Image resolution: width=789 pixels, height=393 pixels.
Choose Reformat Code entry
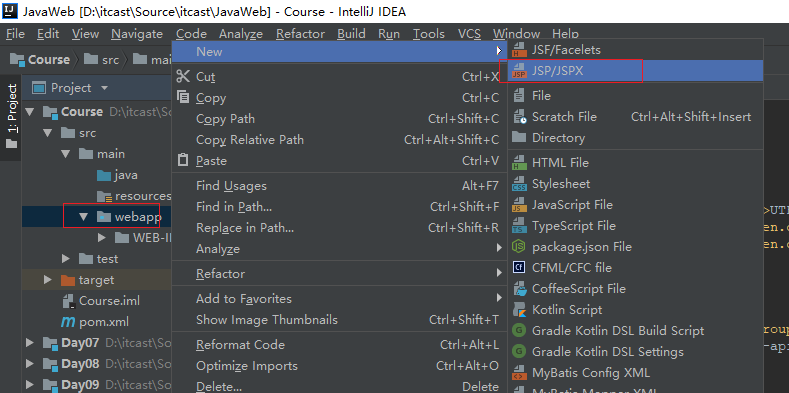[x=340, y=345]
